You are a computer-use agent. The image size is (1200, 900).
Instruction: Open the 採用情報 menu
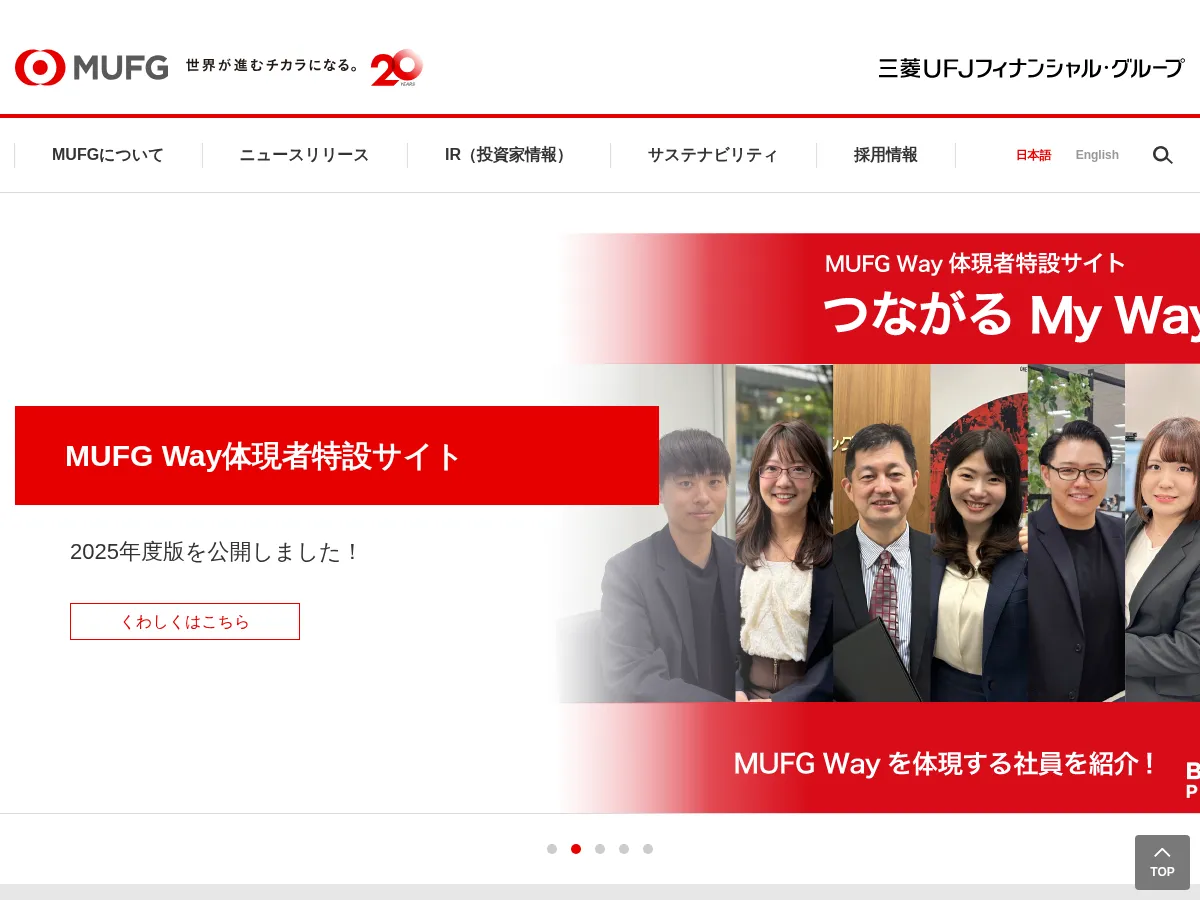(x=885, y=155)
